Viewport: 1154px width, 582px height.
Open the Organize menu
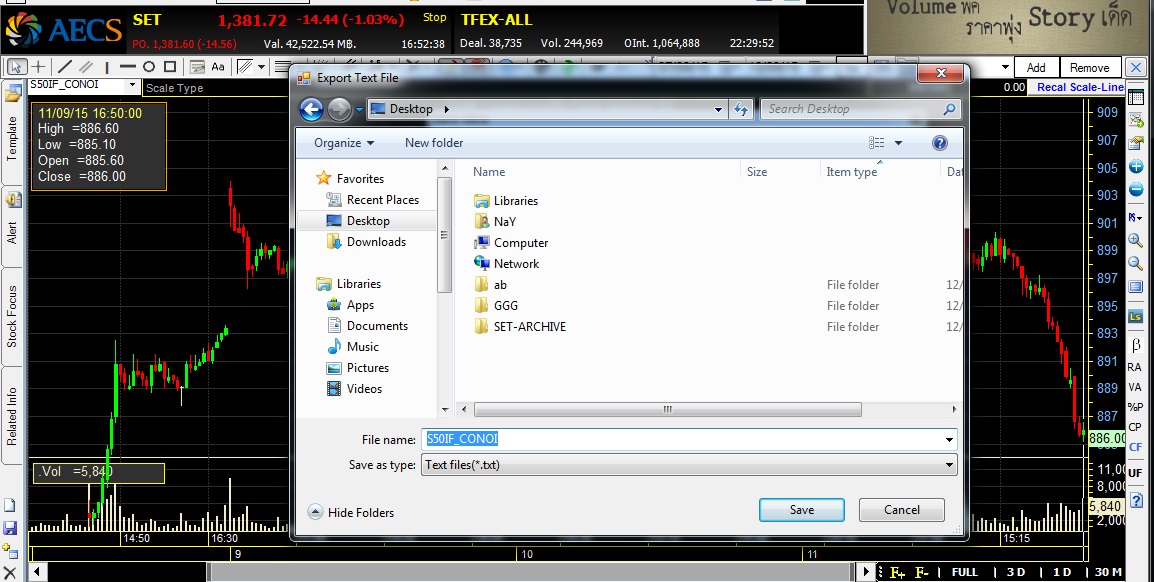coord(344,143)
